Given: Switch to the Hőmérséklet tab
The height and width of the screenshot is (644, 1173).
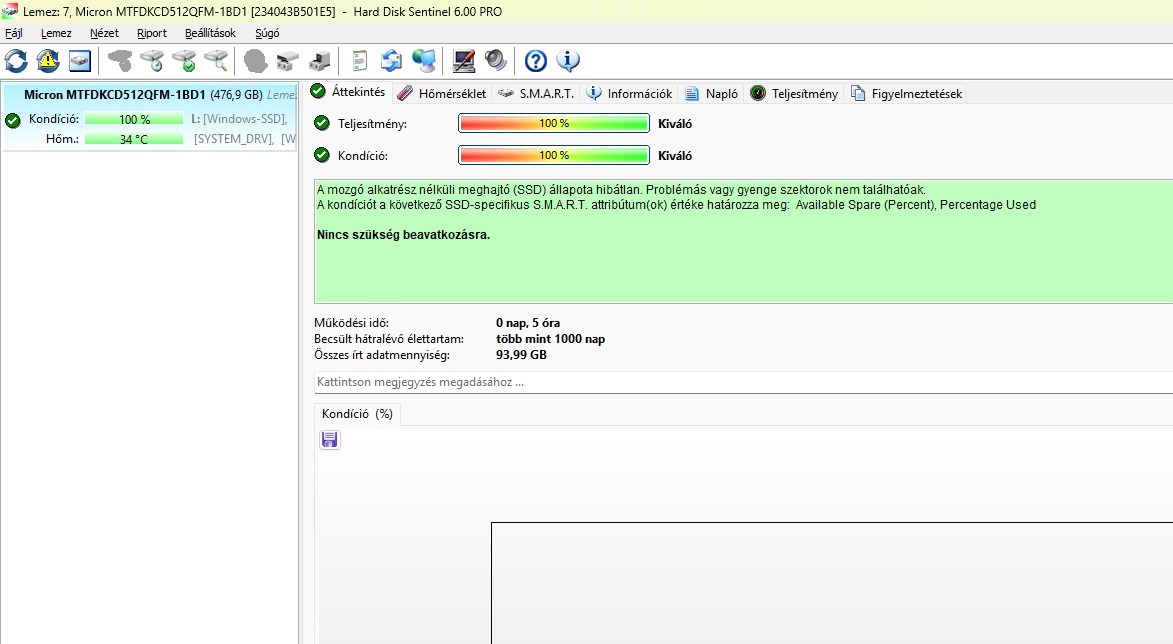Looking at the screenshot, I should tap(442, 93).
